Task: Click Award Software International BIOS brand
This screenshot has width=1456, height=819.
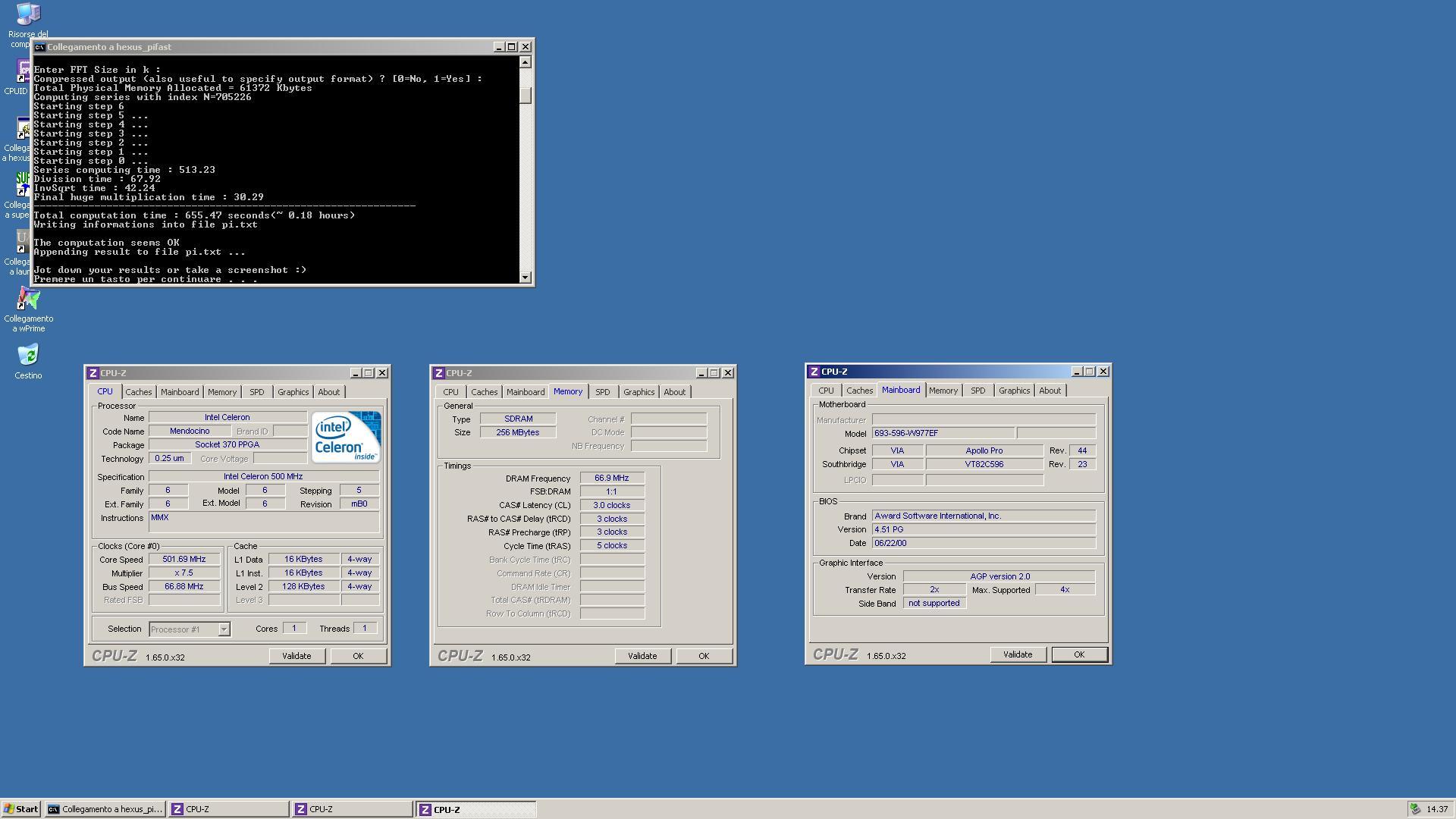Action: [x=984, y=516]
